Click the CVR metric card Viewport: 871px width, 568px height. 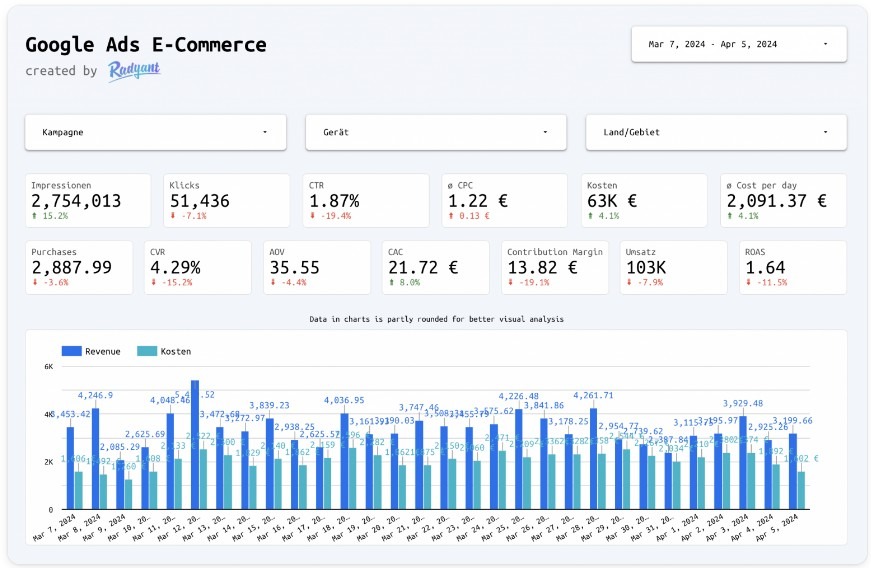click(x=197, y=267)
